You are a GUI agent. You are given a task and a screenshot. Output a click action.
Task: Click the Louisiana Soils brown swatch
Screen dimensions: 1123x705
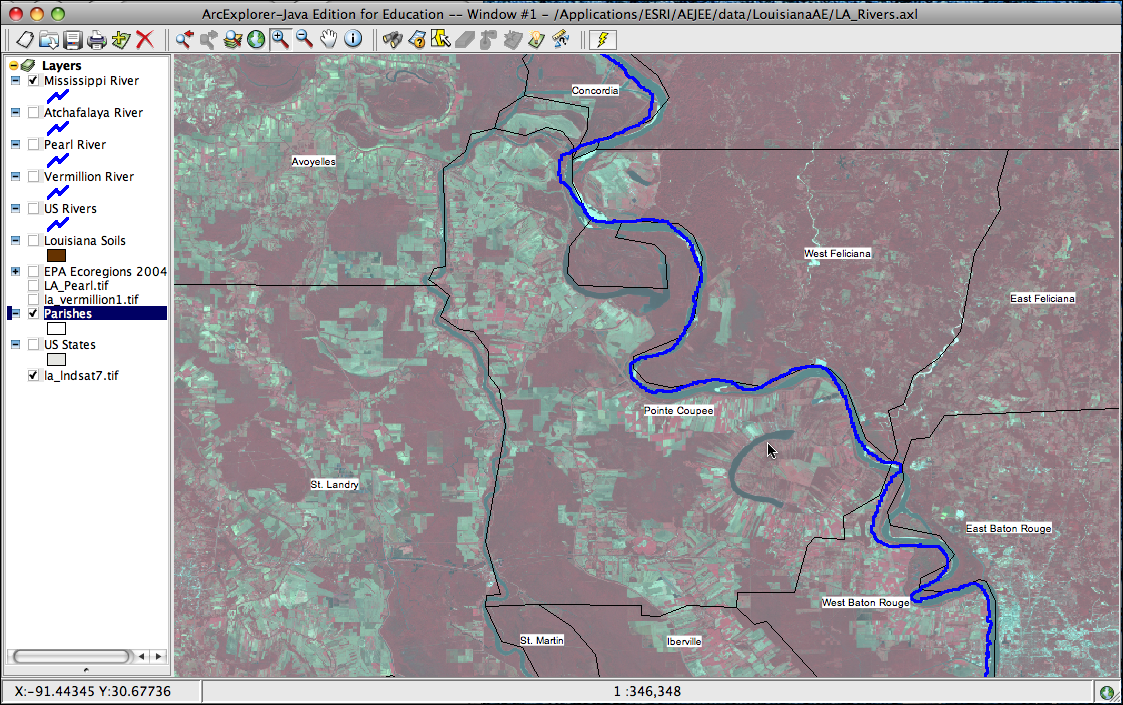[x=56, y=255]
